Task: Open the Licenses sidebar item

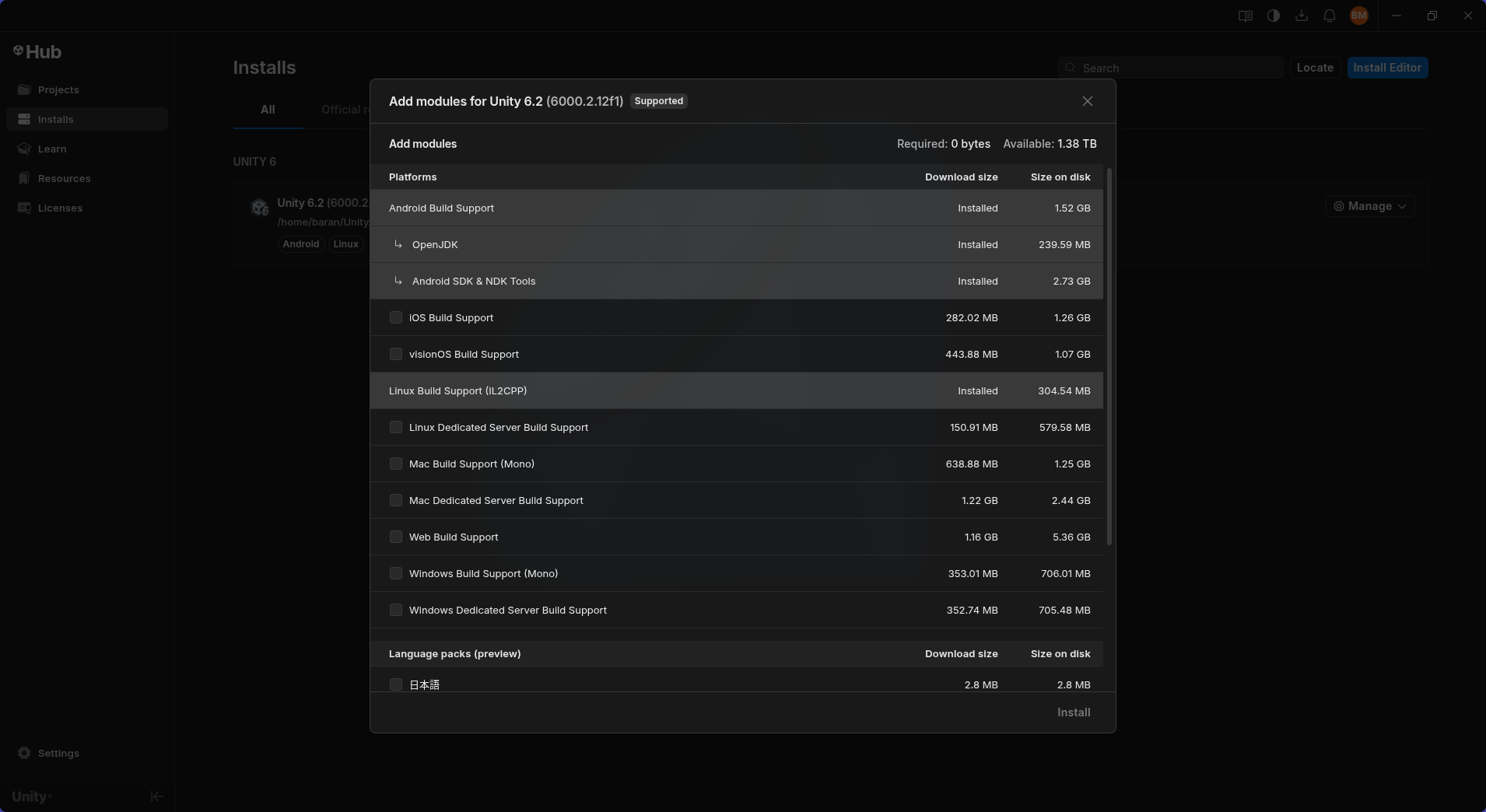Action: tap(60, 208)
